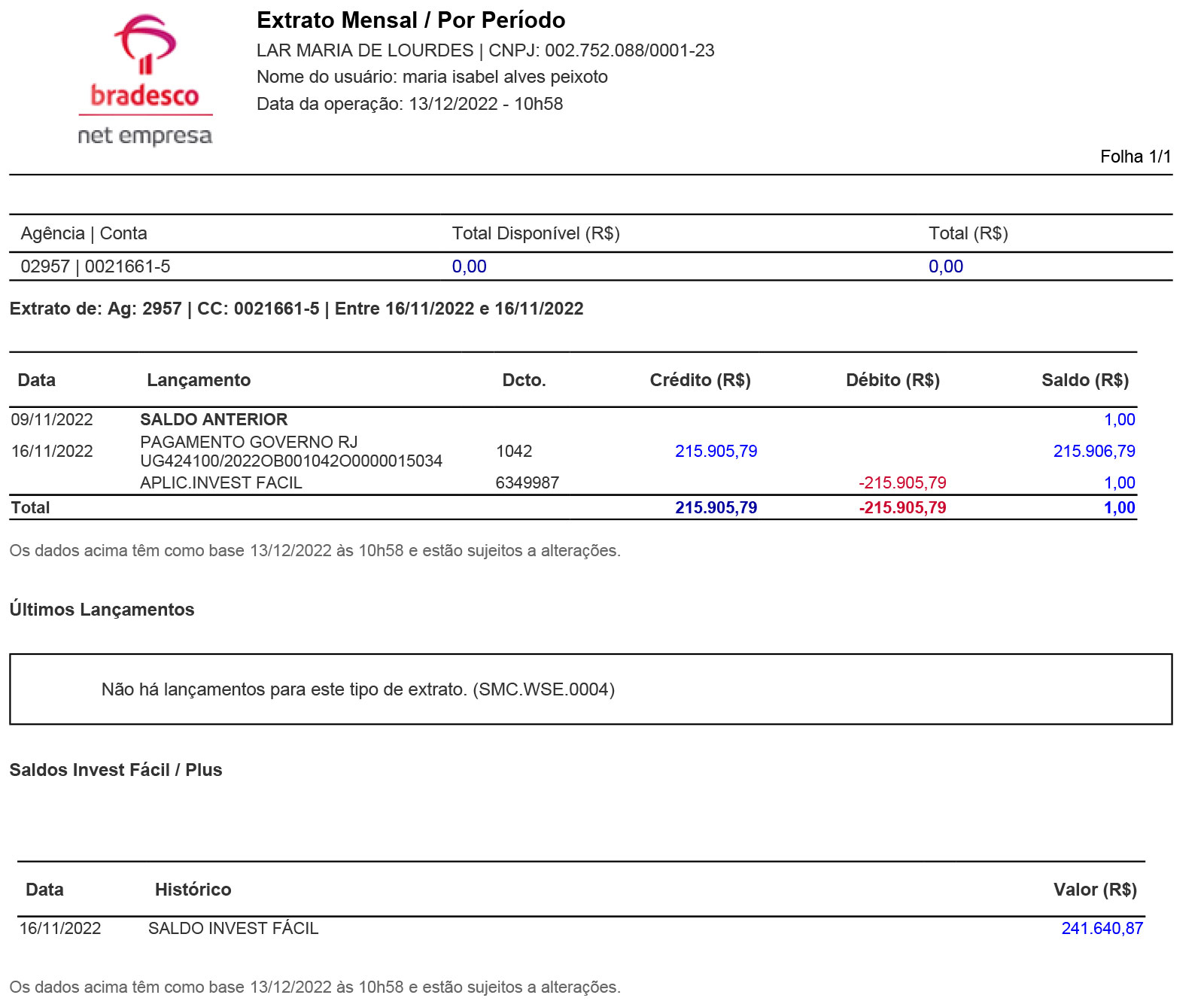Click the 215.906,79 balance value
Viewport: 1204px width, 1001px height.
click(1093, 451)
